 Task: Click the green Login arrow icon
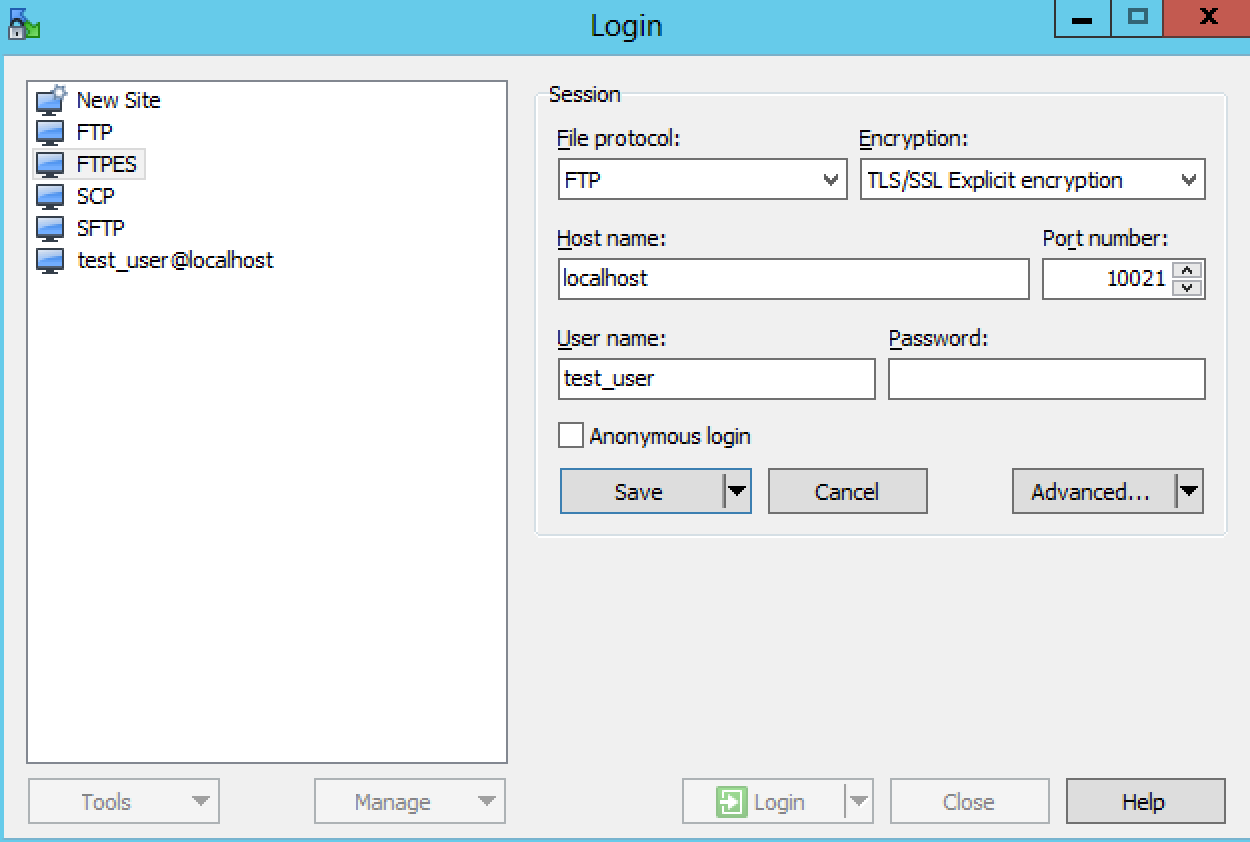pos(731,802)
